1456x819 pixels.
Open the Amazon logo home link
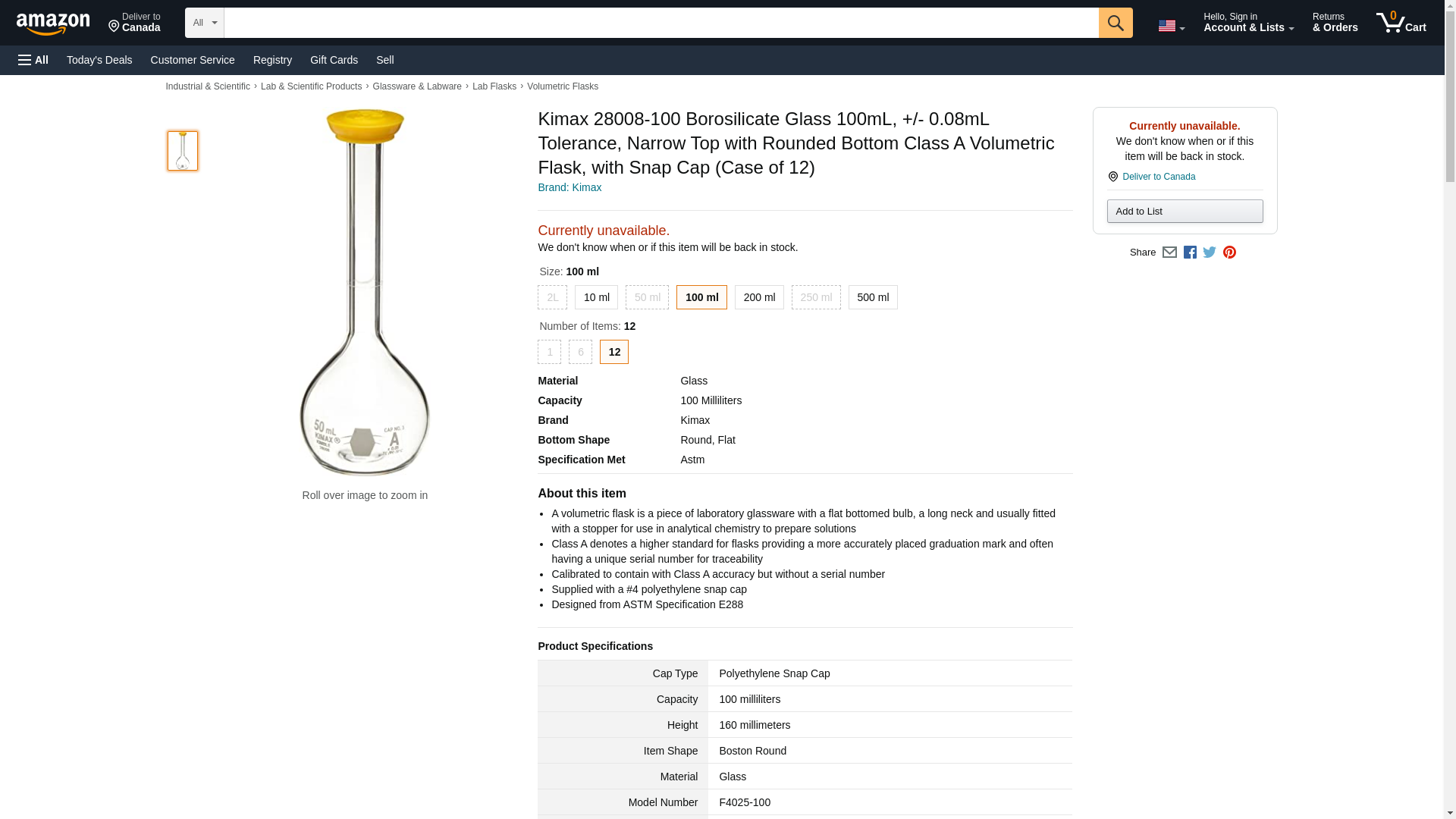53,24
